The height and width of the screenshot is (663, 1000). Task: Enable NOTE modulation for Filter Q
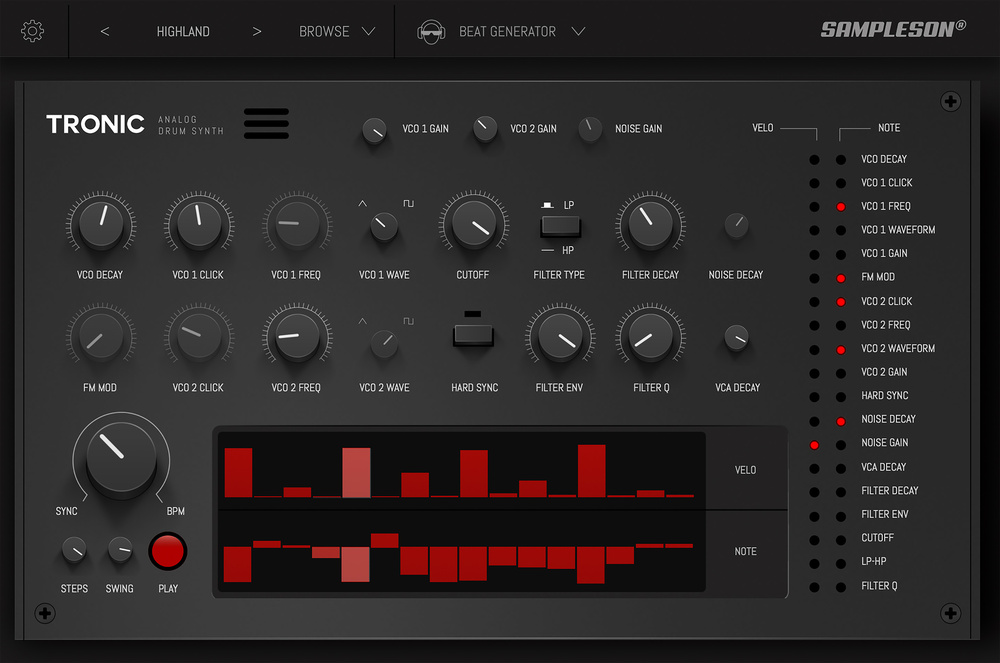[x=841, y=587]
